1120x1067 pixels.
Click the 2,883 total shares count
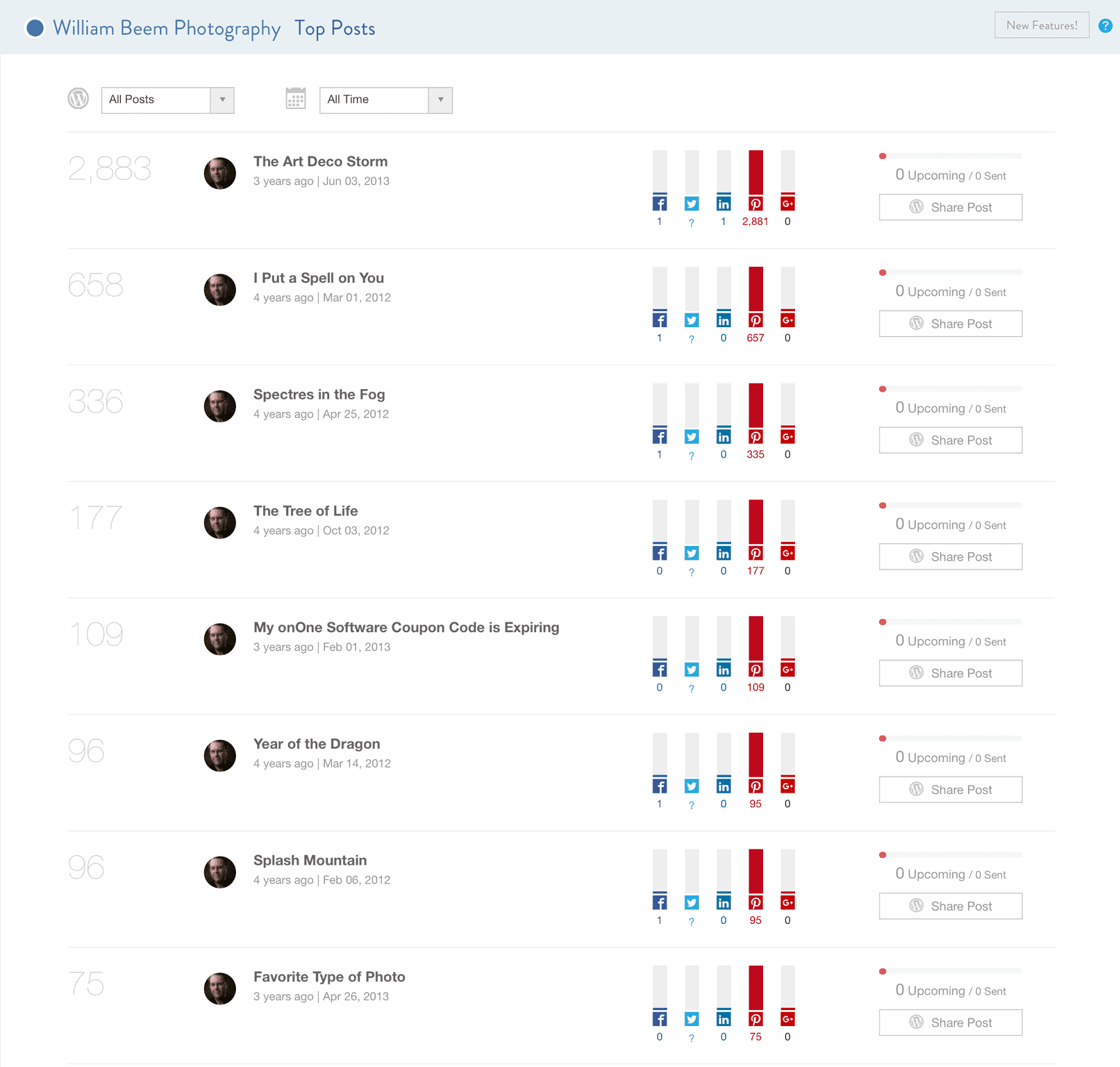110,169
